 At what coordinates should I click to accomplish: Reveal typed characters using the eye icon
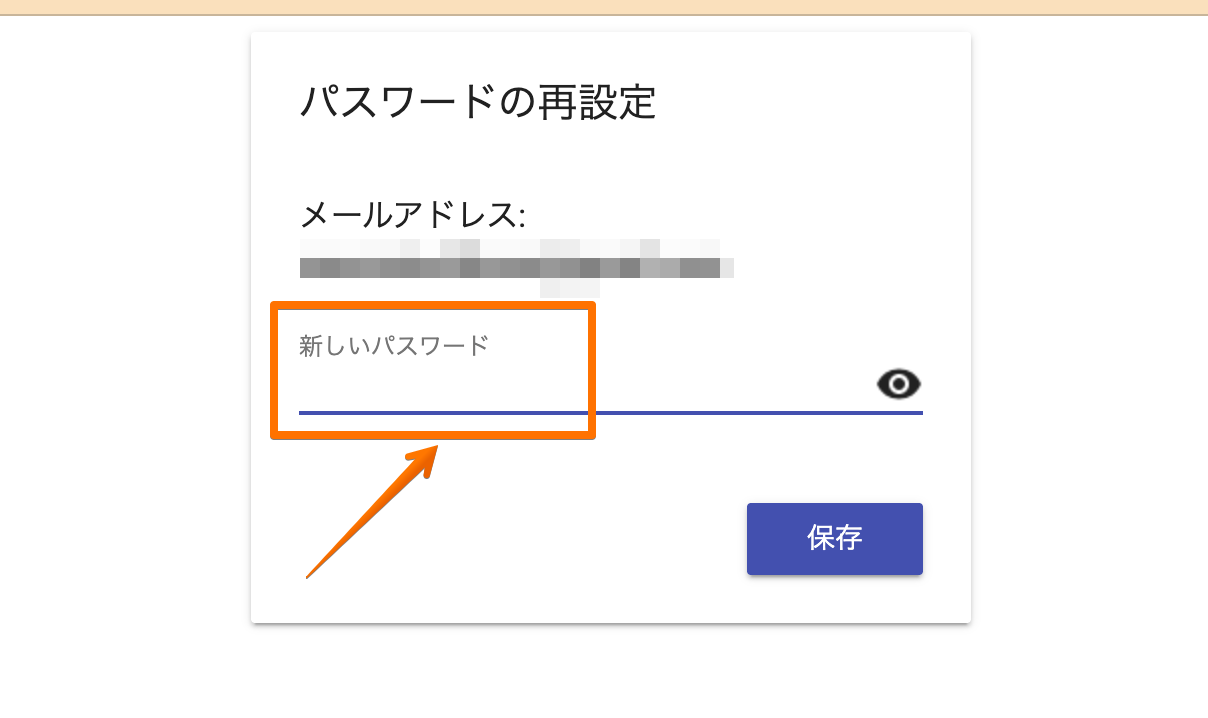click(899, 384)
